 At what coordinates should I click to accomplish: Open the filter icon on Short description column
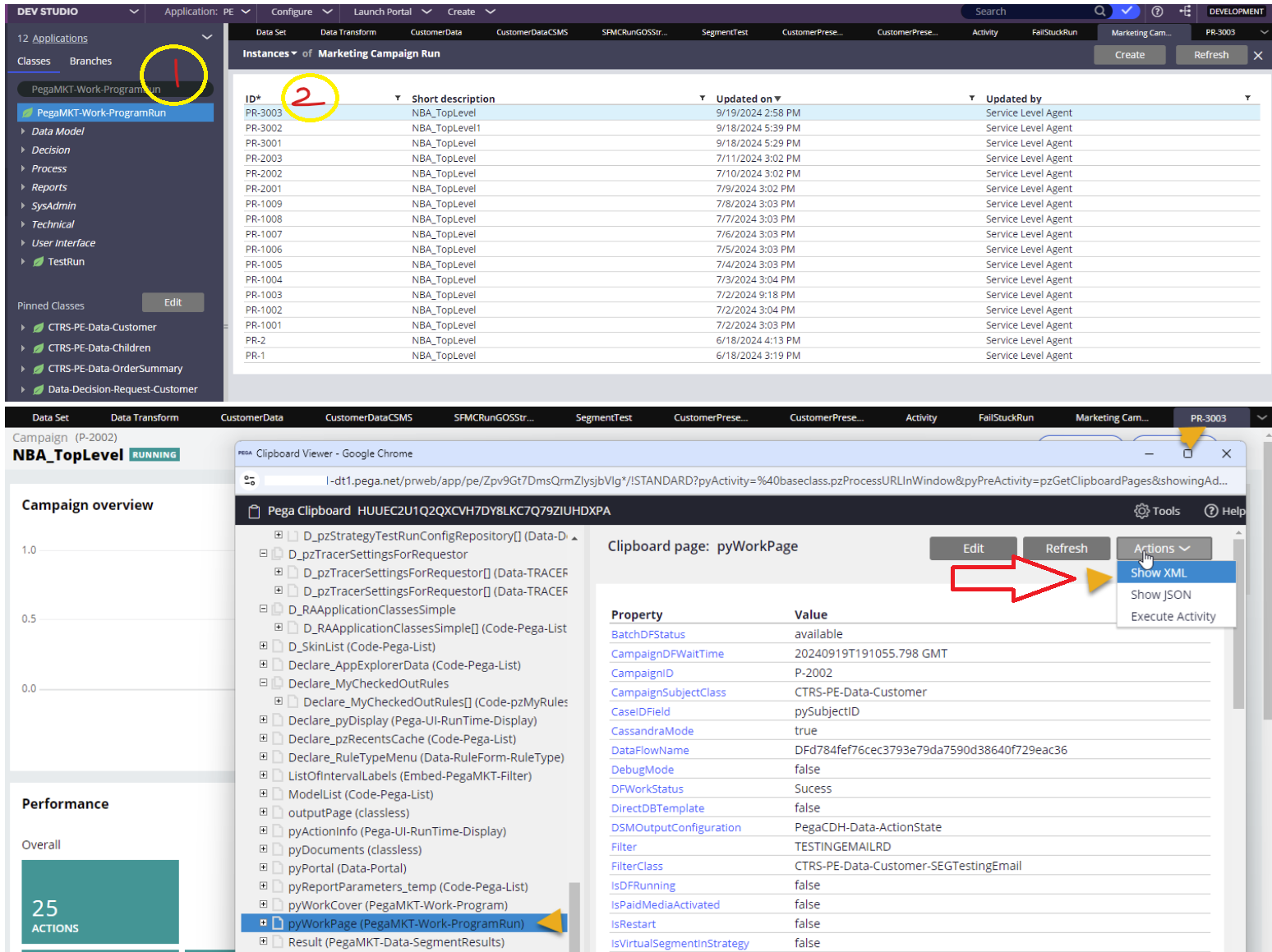tap(703, 98)
